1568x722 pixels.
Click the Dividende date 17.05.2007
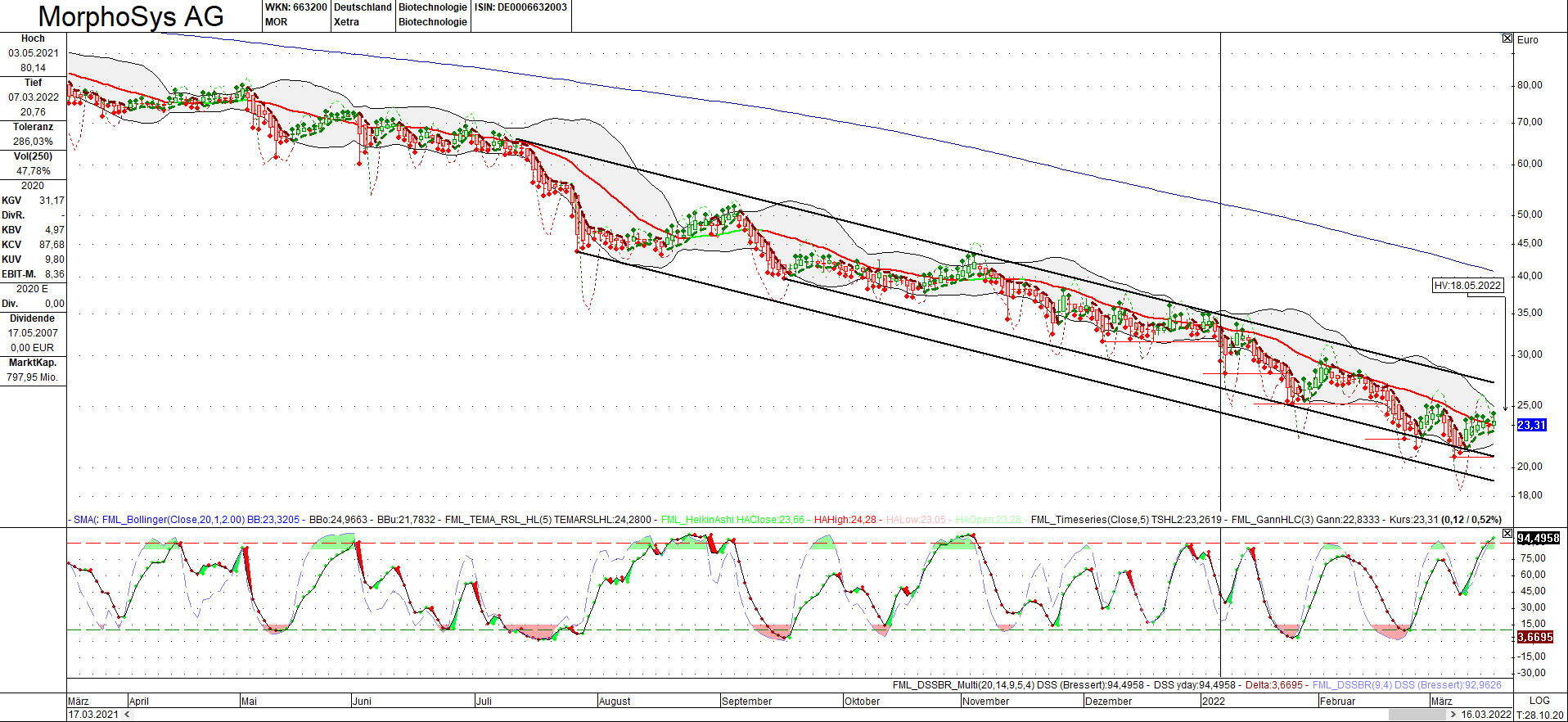(x=34, y=333)
